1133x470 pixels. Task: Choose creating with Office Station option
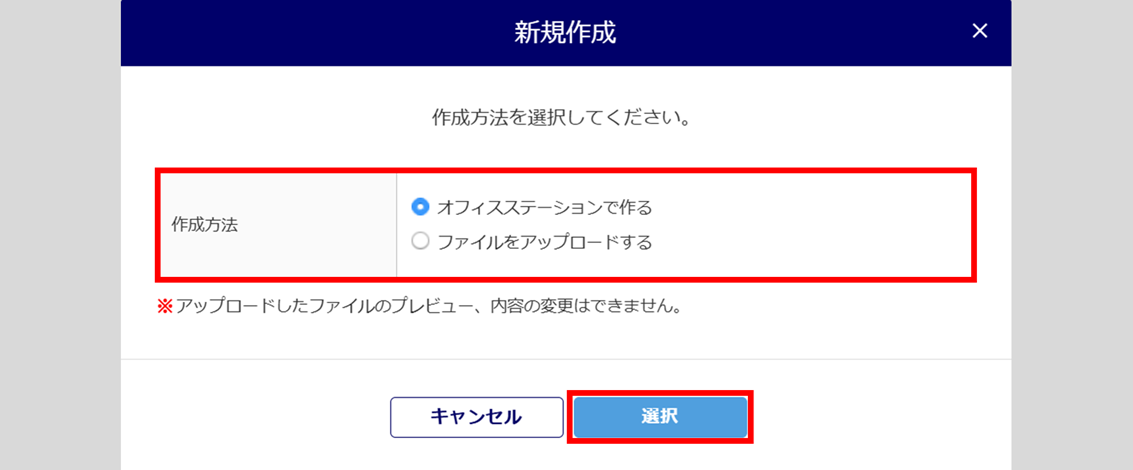pyautogui.click(x=421, y=207)
